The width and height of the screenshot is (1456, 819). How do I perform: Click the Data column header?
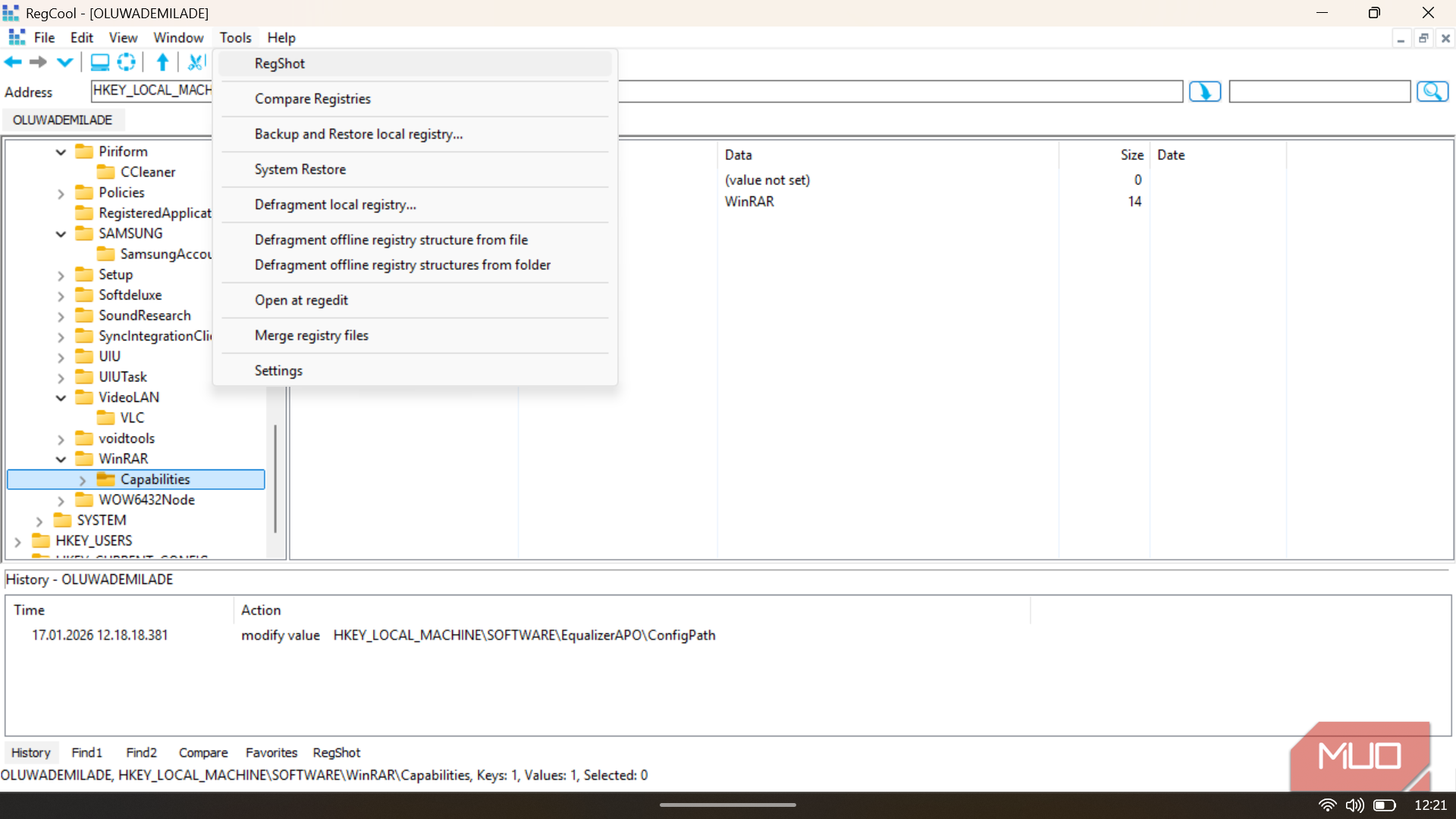pos(887,155)
